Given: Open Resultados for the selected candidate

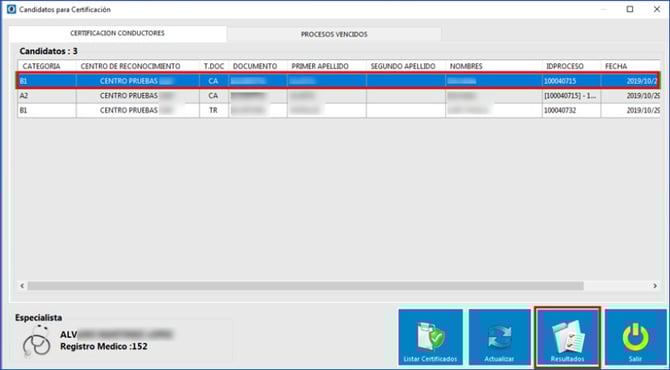Looking at the screenshot, I should click(x=567, y=337).
